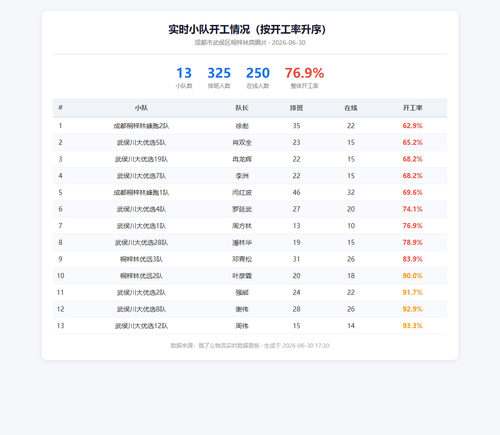The height and width of the screenshot is (435, 500).
Task: Click the # column header
Action: 60,107
